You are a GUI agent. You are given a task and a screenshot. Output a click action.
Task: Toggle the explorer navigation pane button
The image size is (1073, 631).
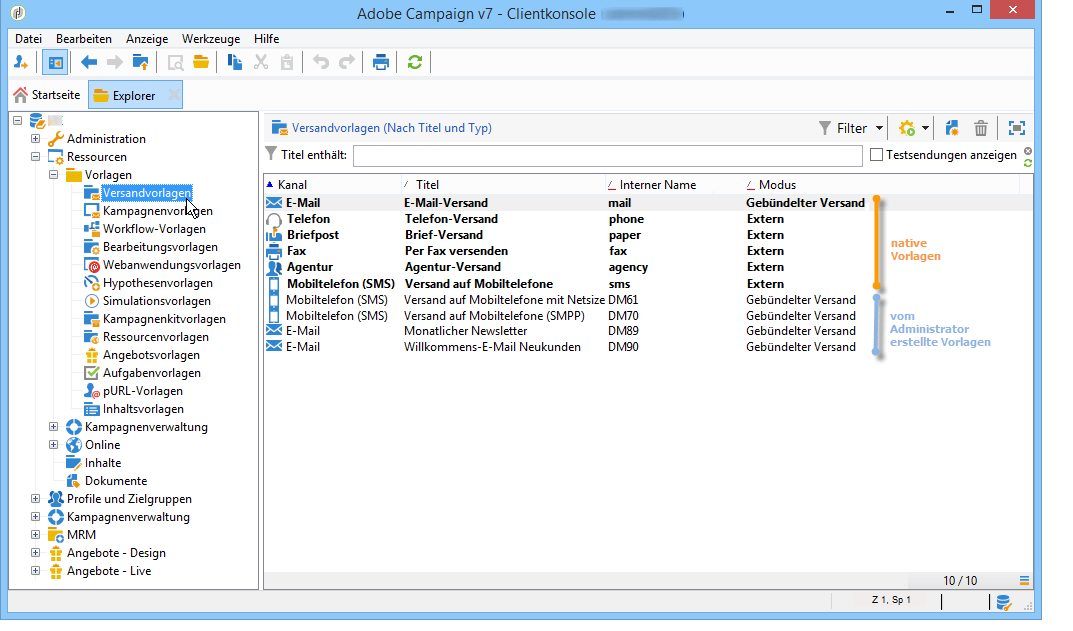54,62
